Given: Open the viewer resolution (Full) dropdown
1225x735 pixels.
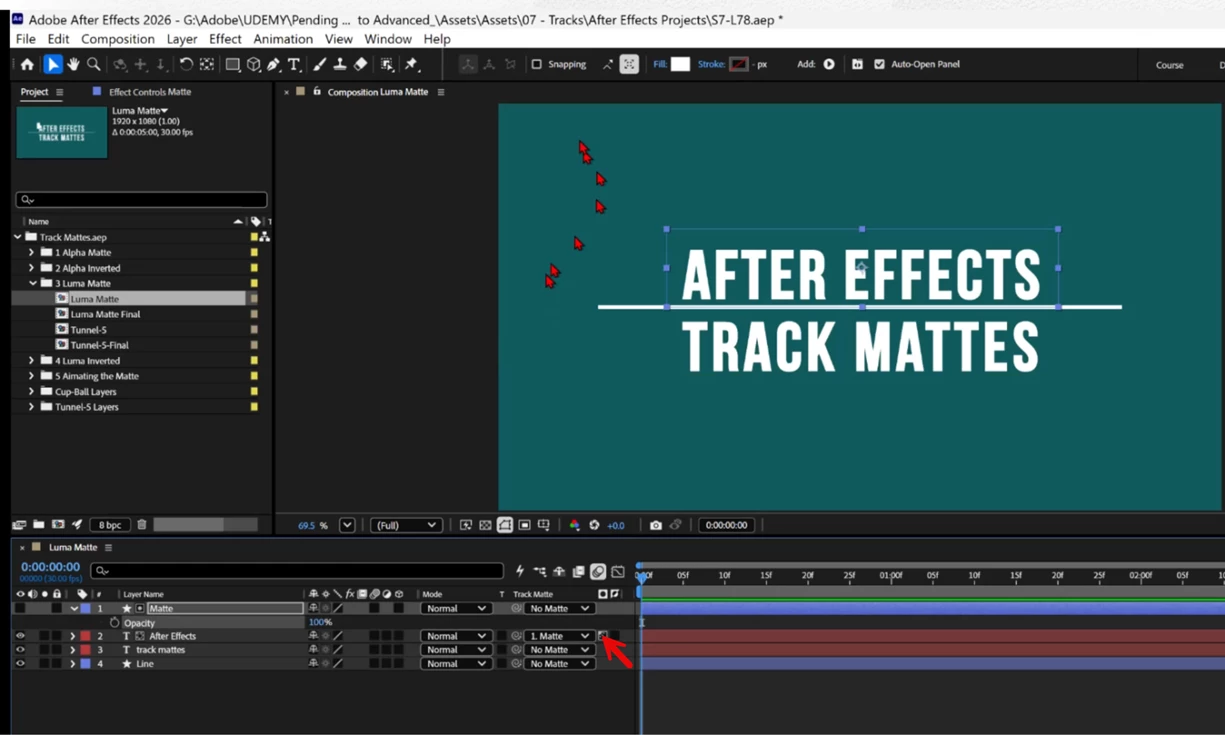Looking at the screenshot, I should [x=406, y=525].
